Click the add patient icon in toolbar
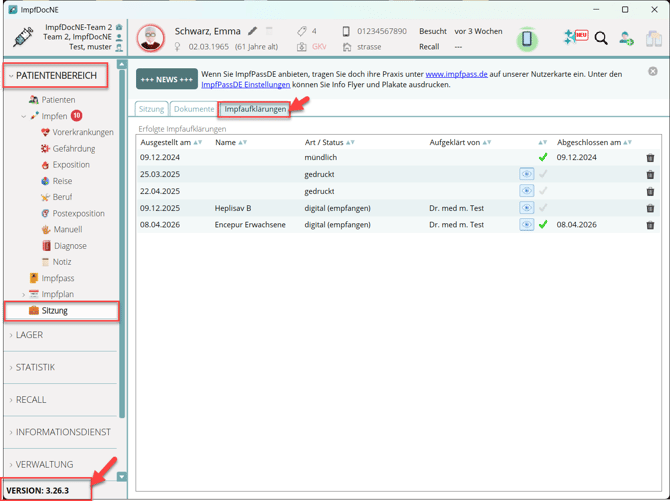This screenshot has width=670, height=501. 626,39
